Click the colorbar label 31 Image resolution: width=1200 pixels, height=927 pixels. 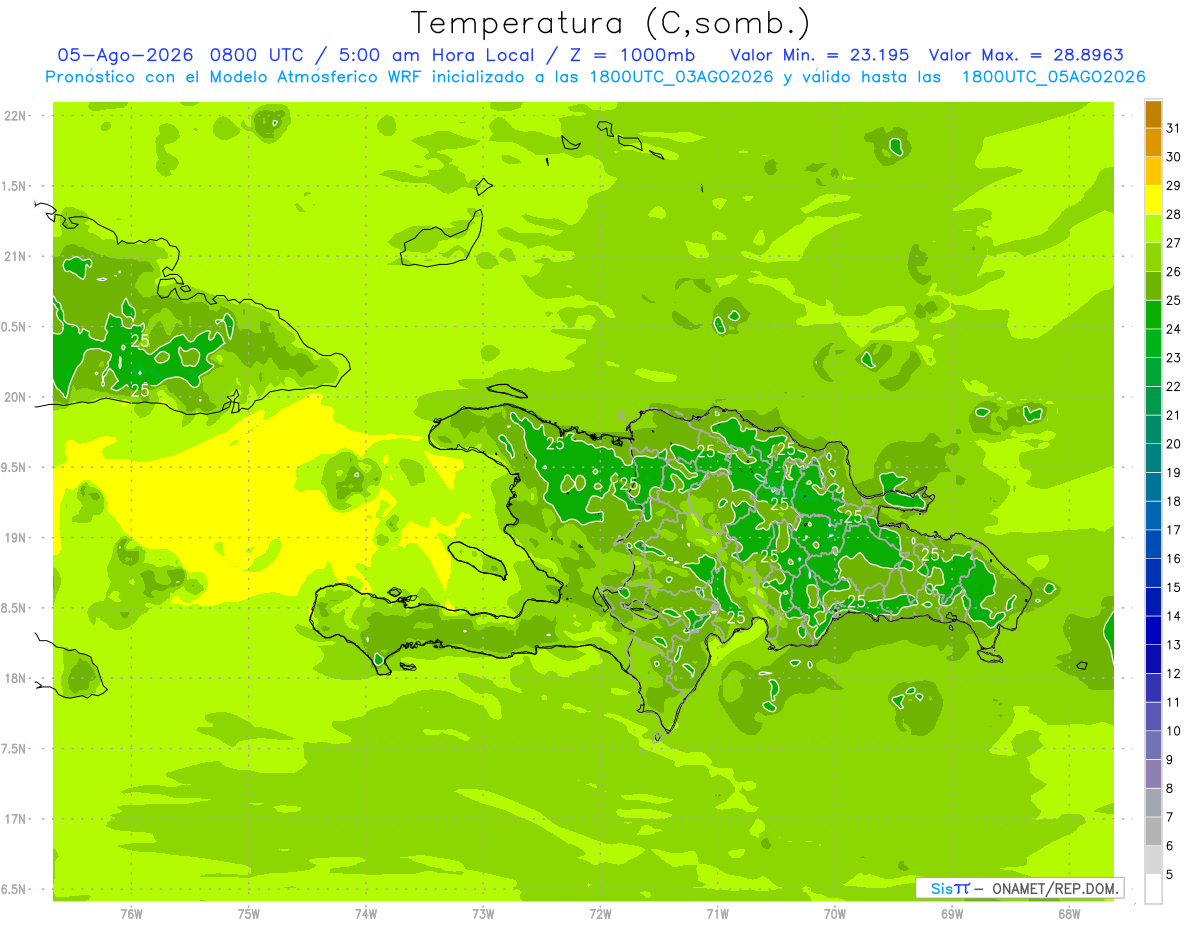[x=1174, y=128]
